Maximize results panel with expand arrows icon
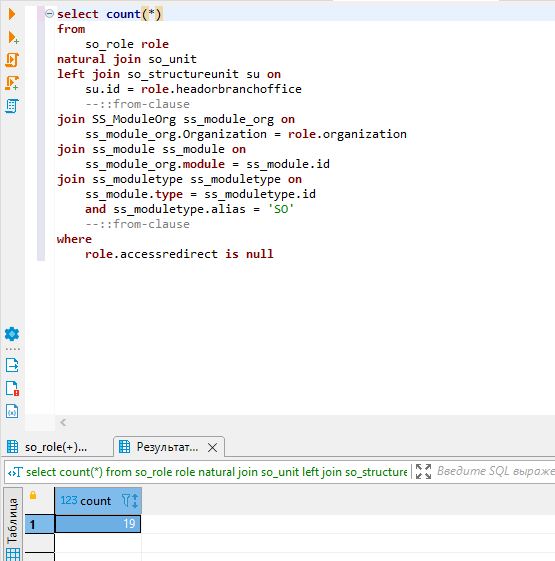 [423, 472]
